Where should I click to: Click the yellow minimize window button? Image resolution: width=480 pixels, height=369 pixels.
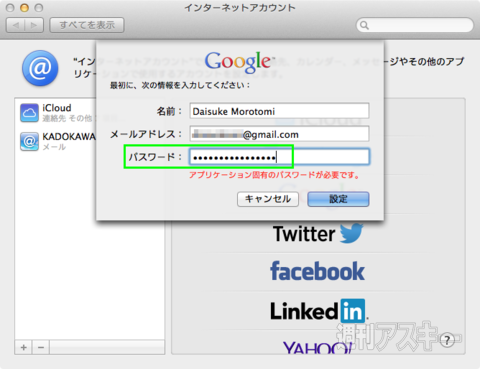pos(24,7)
